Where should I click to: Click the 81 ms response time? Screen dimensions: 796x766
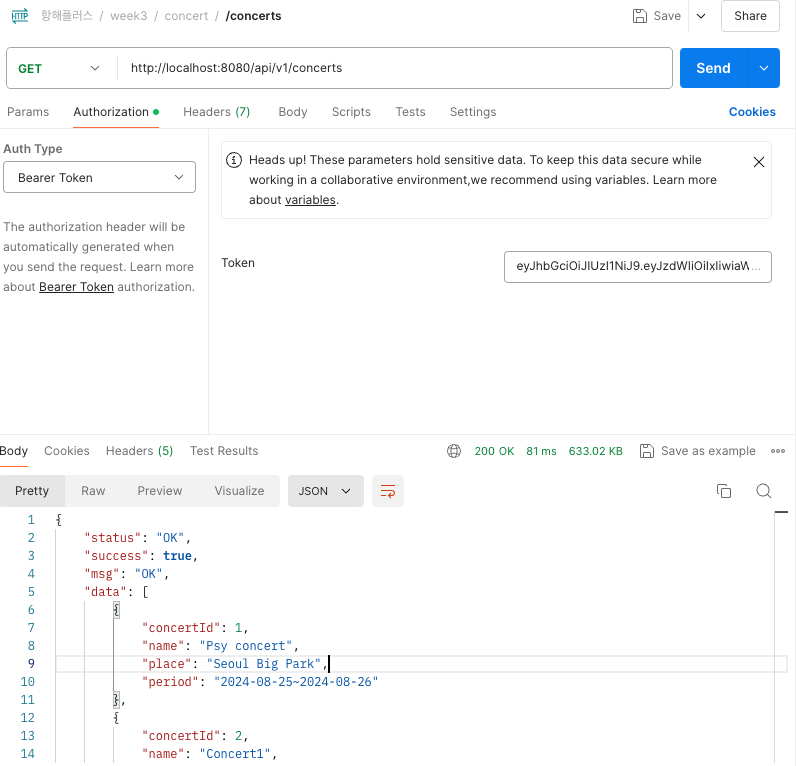click(541, 451)
